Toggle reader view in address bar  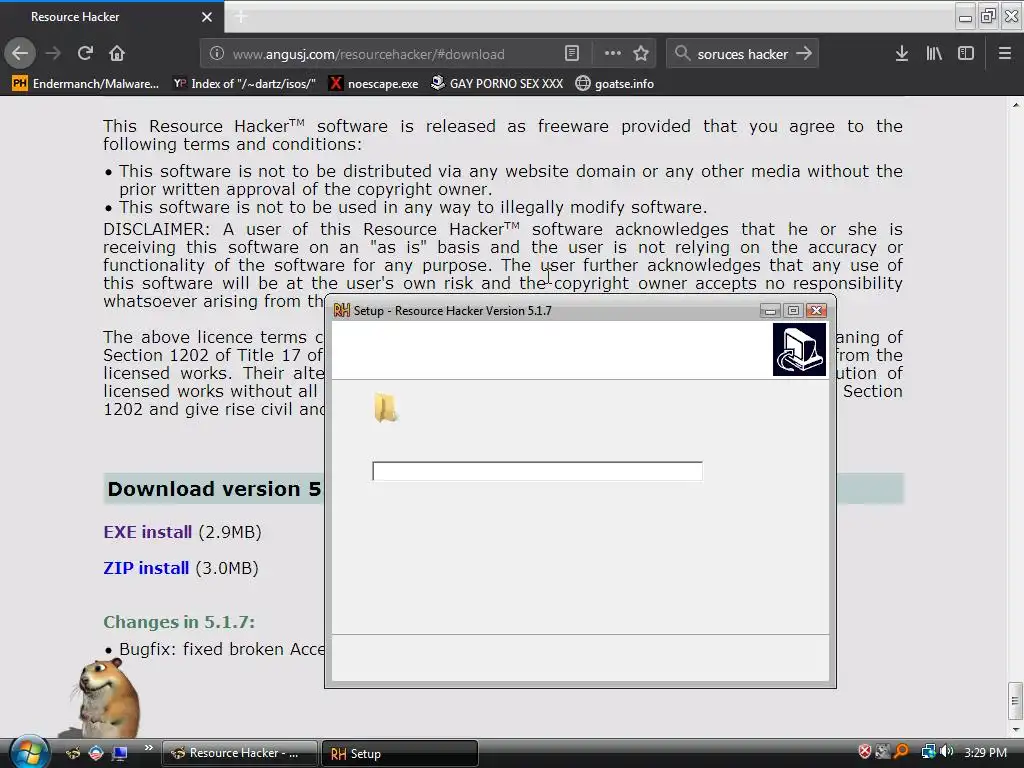pos(571,54)
